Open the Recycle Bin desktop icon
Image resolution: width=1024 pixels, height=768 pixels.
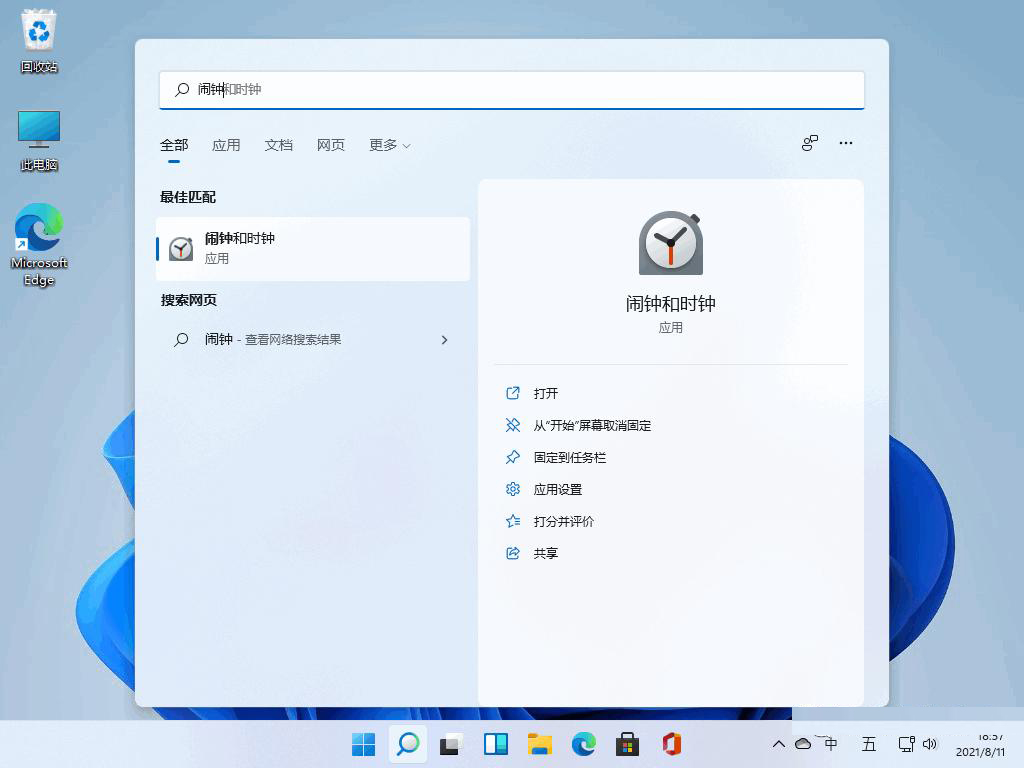pos(39,40)
